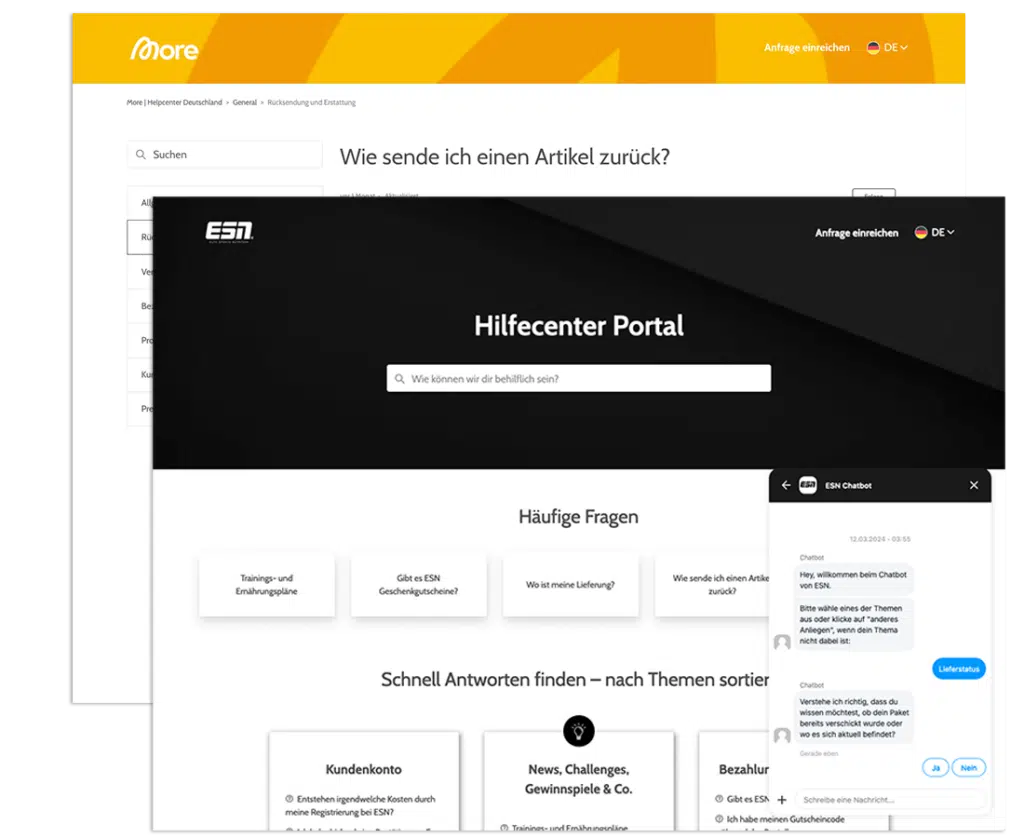Answer Ja in the chatbot
The height and width of the screenshot is (838, 1024).
[935, 768]
